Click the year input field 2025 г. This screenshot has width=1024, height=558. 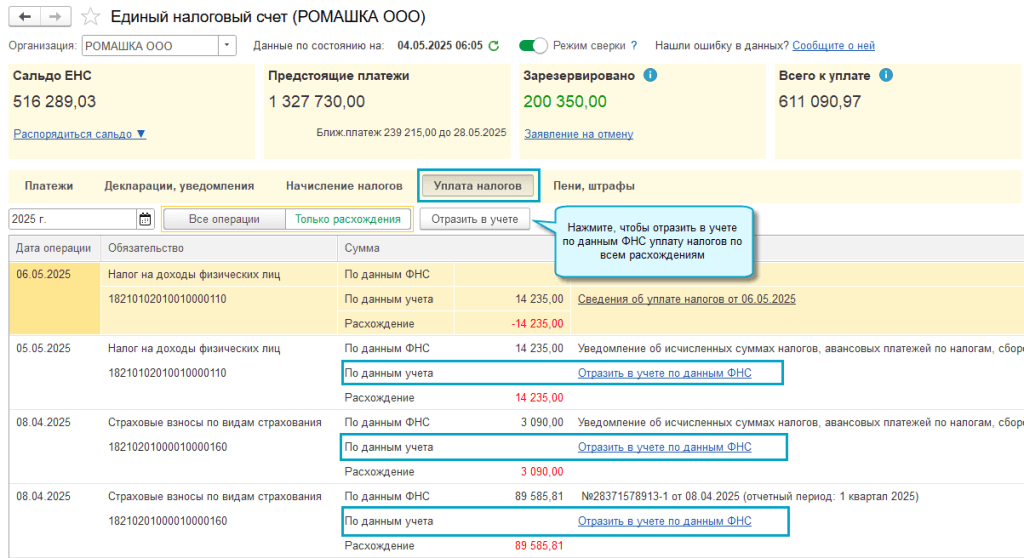coord(70,219)
